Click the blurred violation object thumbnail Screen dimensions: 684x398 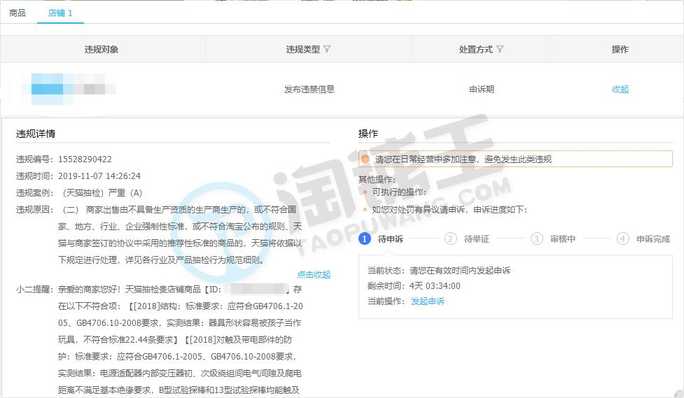tap(68, 89)
